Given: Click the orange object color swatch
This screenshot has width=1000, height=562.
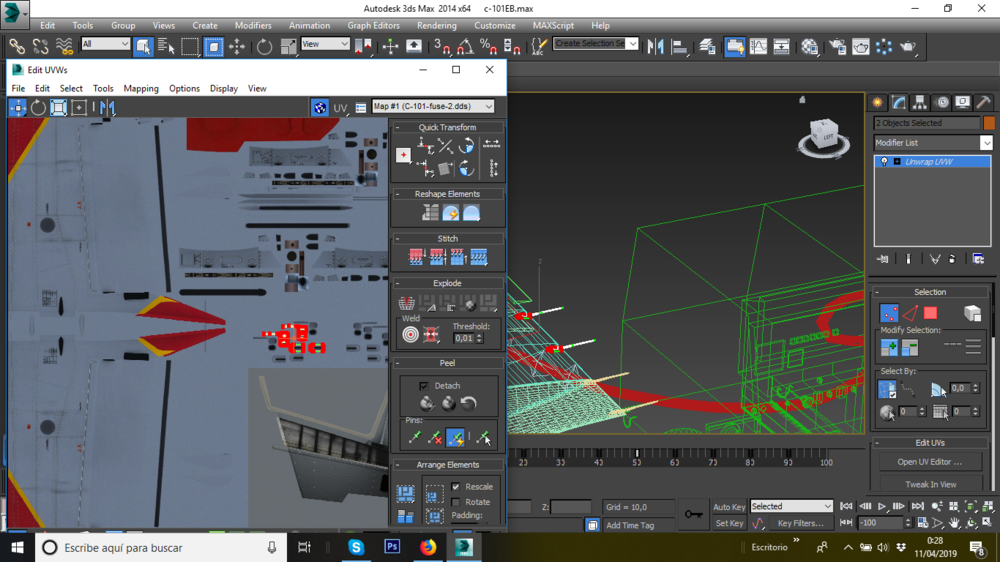Looking at the screenshot, I should pos(989,123).
